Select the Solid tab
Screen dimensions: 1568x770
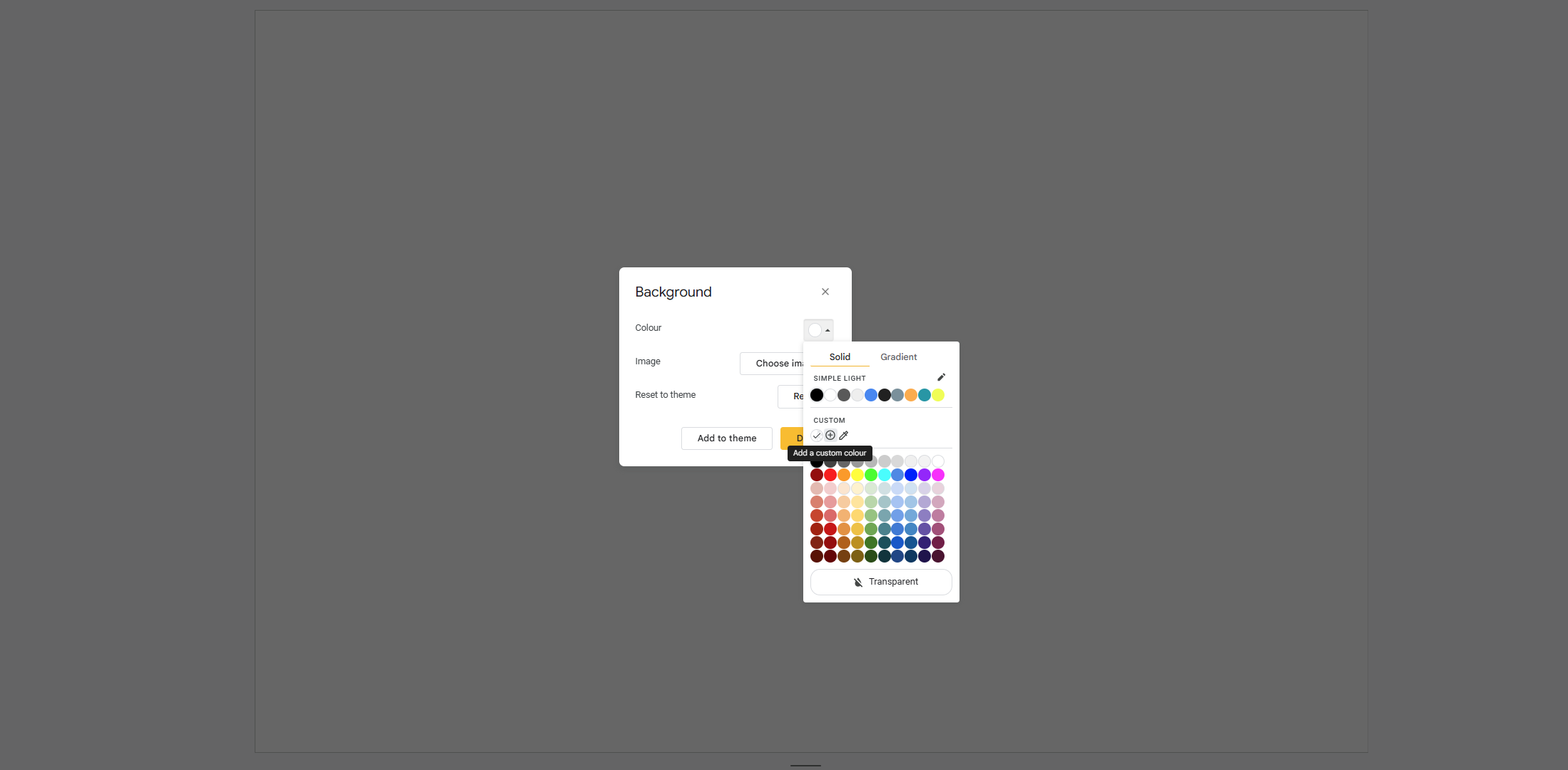click(x=840, y=357)
